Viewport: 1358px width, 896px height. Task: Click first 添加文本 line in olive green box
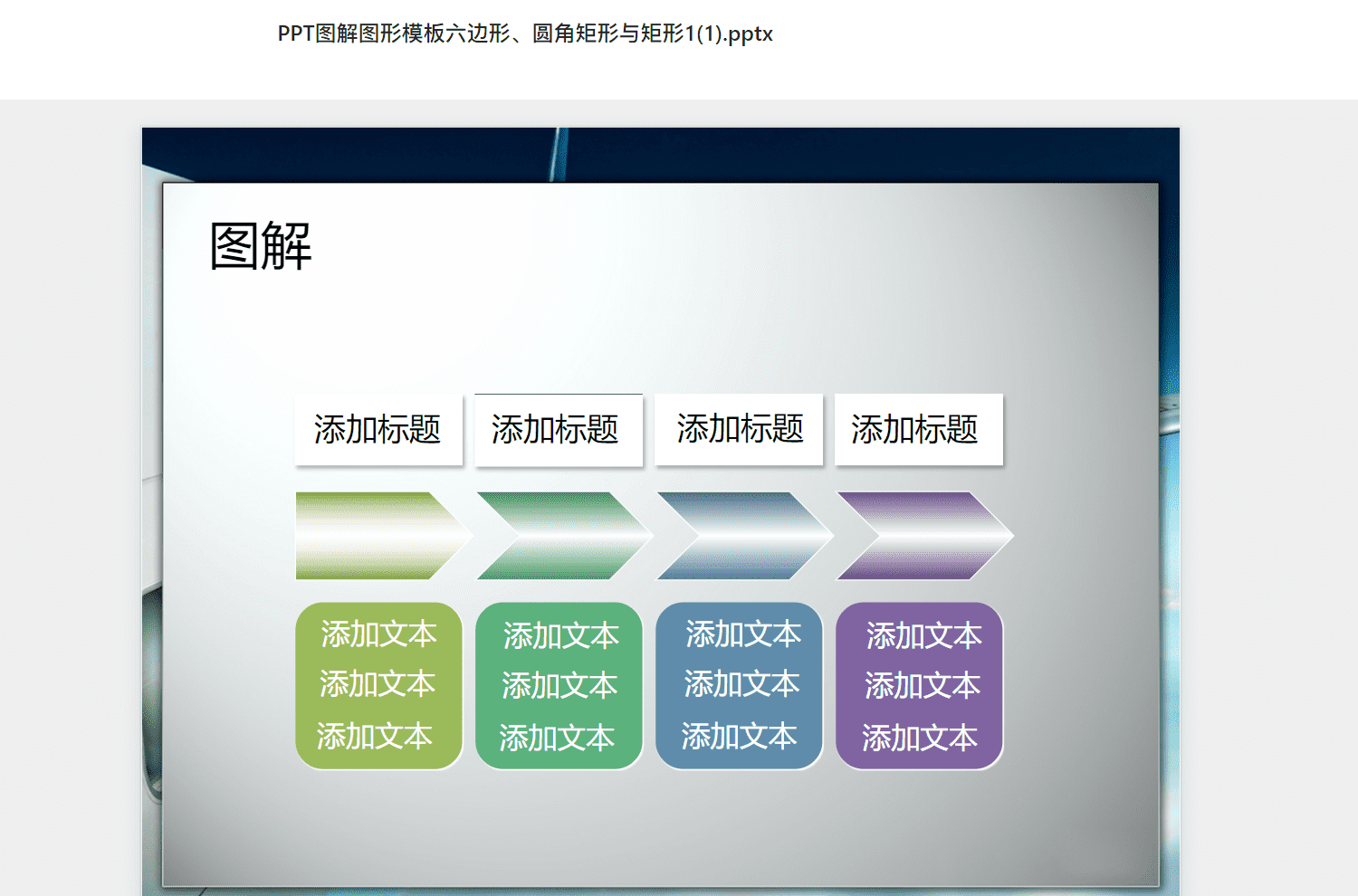tap(379, 634)
